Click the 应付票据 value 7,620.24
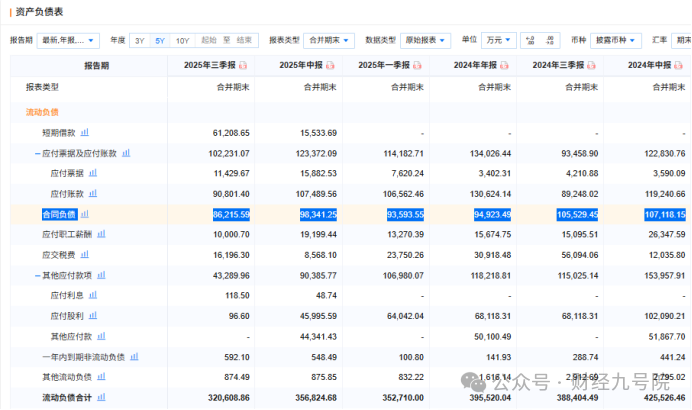The image size is (692, 410). click(x=407, y=173)
